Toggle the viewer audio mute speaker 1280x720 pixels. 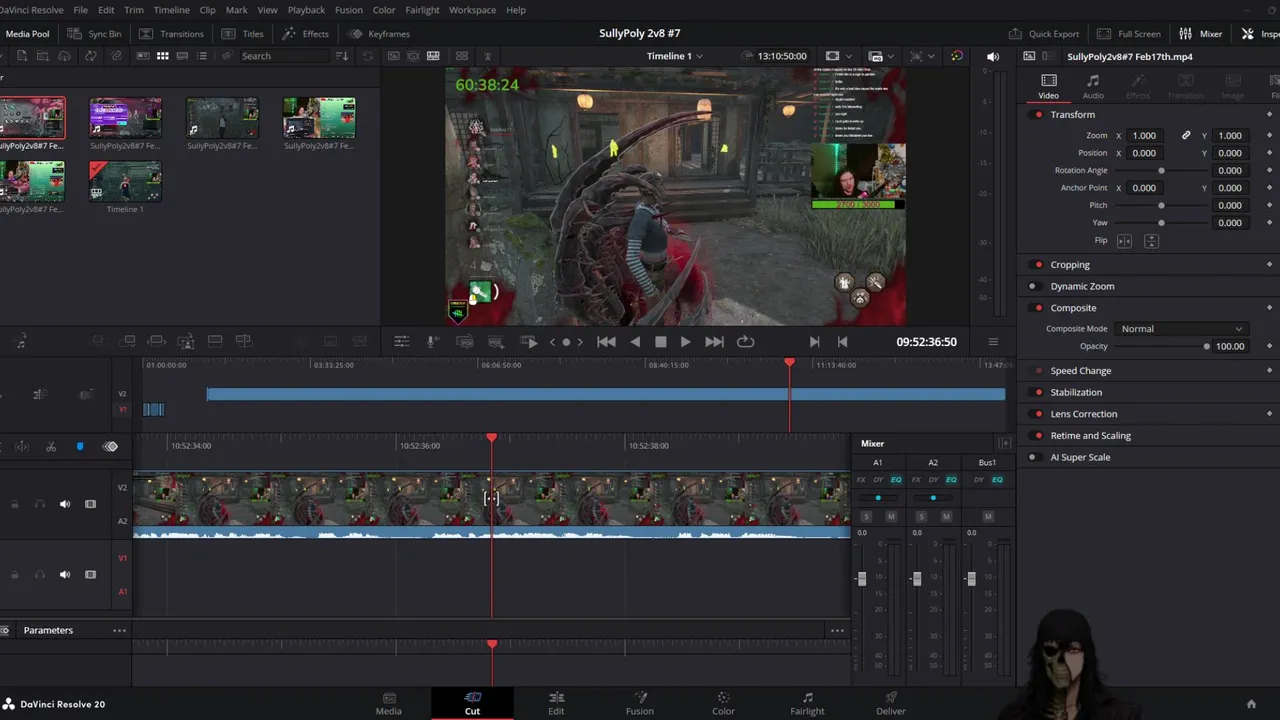tap(993, 57)
